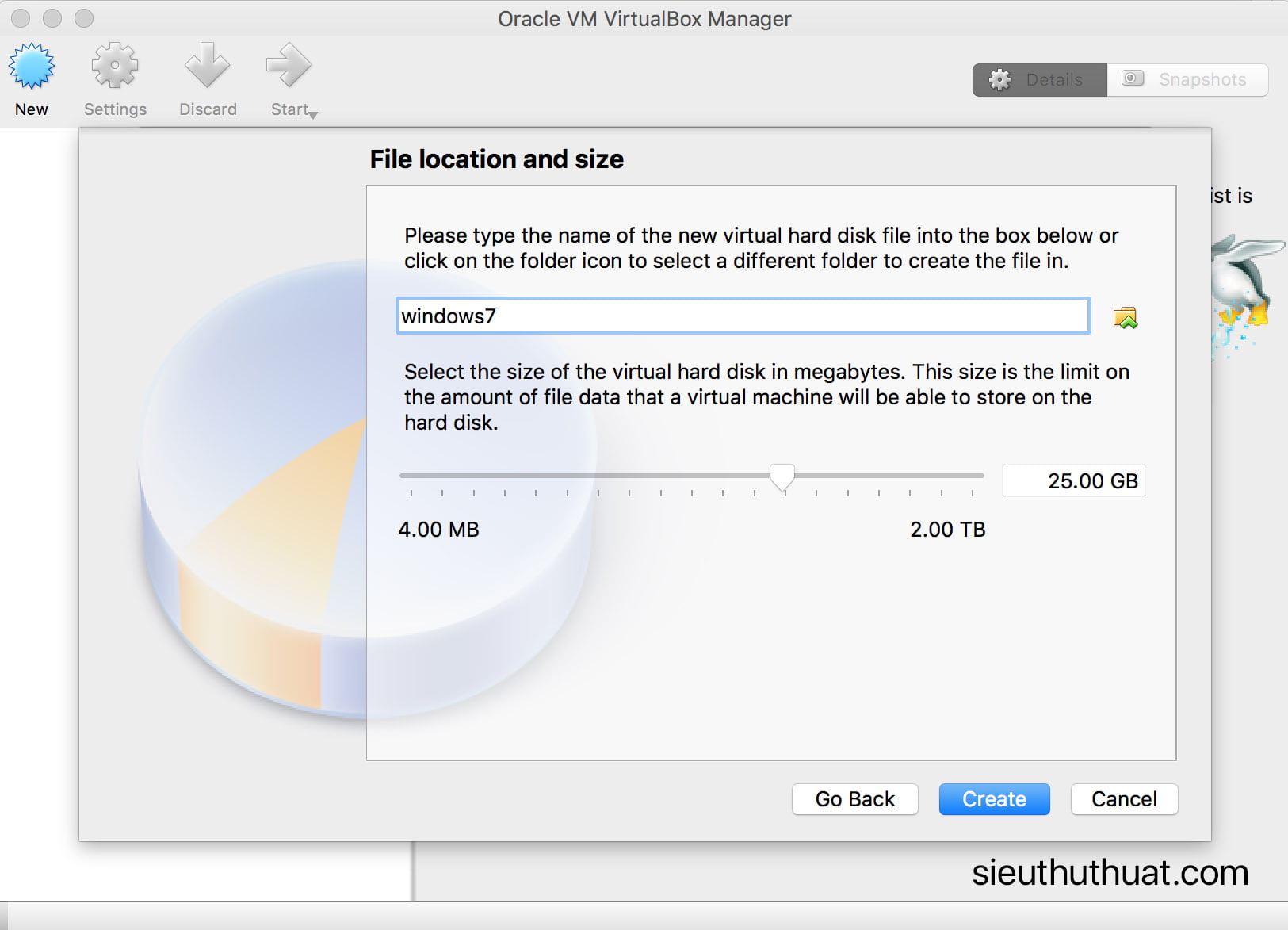Open Settings from the toolbar gear icon
Viewport: 1288px width, 930px height.
click(115, 67)
